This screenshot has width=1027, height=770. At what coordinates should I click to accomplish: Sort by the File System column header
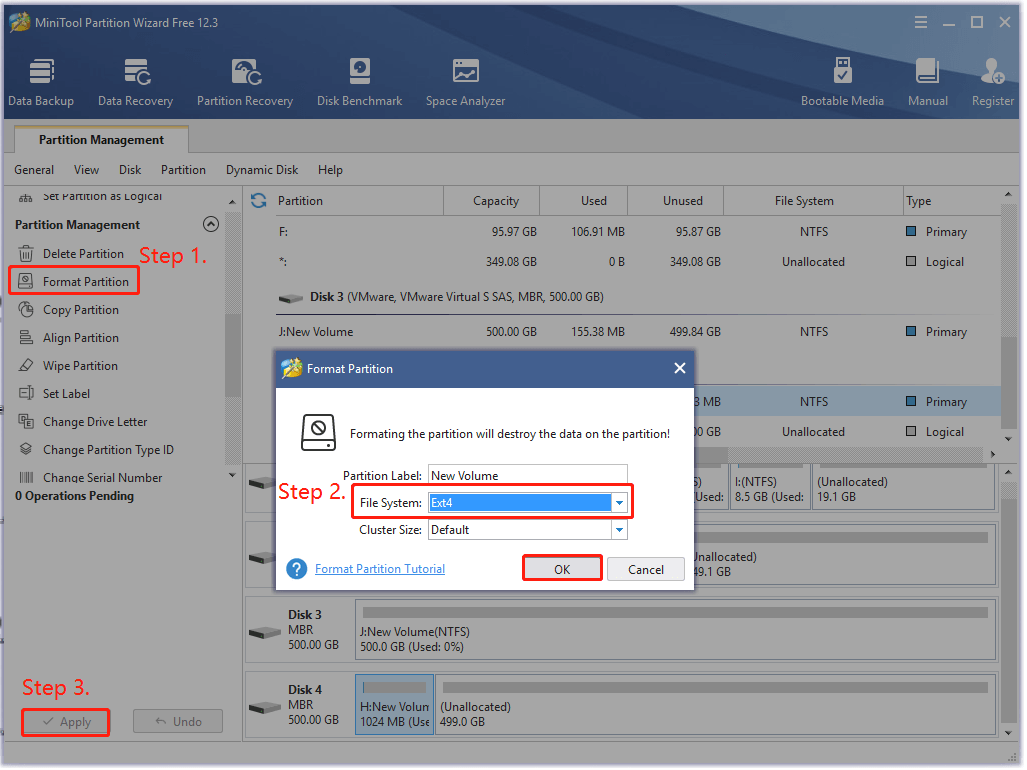(813, 201)
